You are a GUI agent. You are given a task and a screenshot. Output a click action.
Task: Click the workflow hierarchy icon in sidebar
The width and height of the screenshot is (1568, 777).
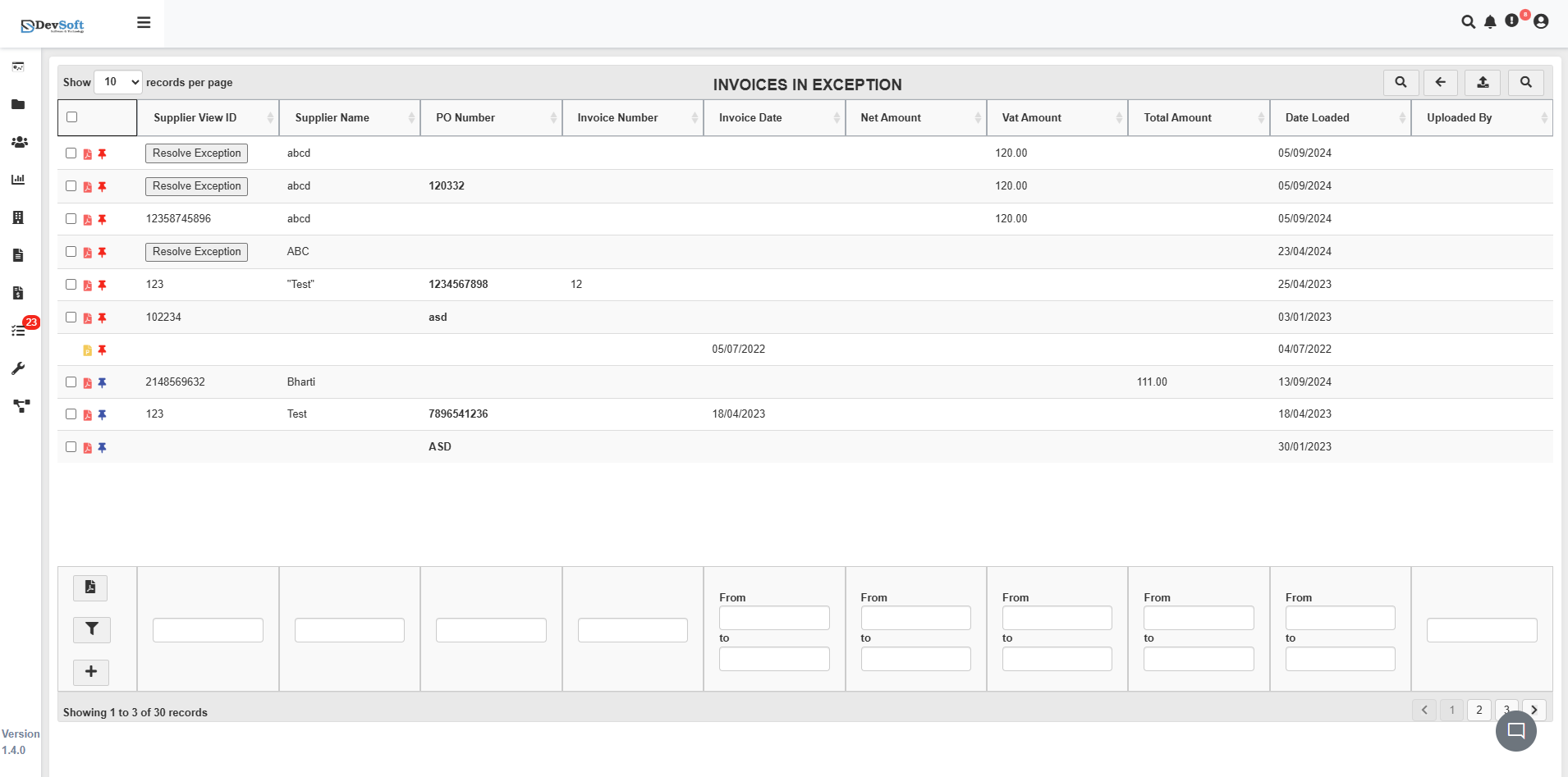pyautogui.click(x=21, y=405)
